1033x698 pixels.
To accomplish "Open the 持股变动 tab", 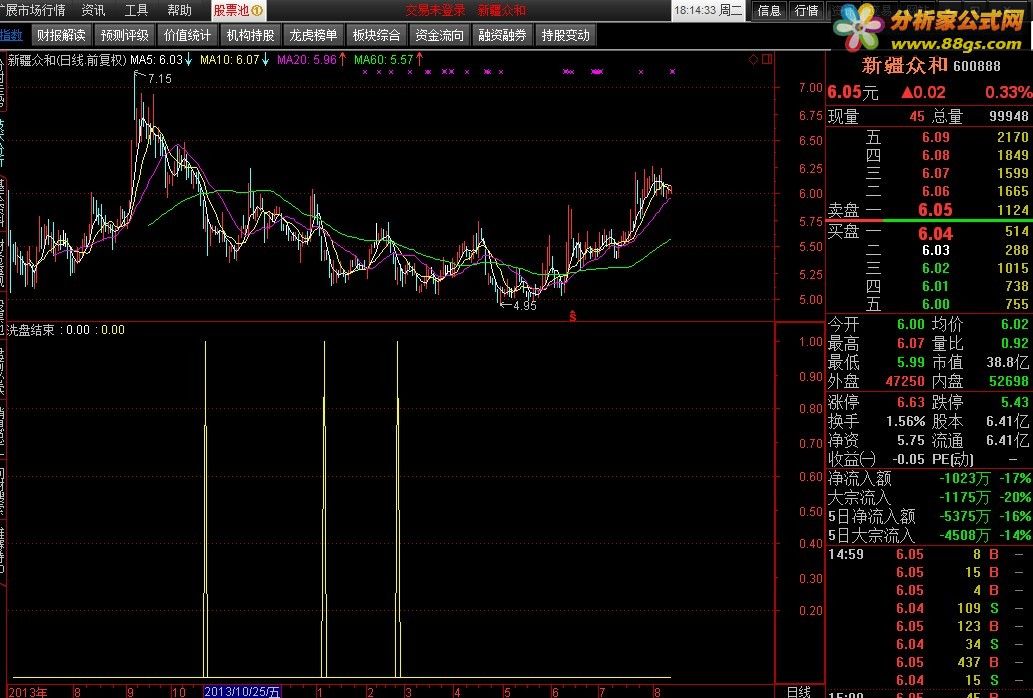I will 565,36.
